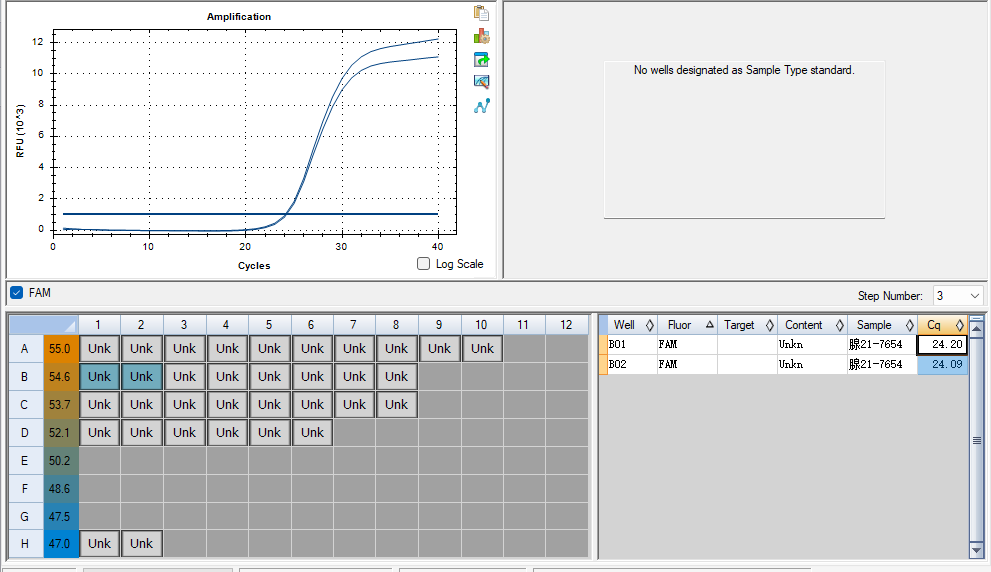This screenshot has height=572, width=991.
Task: Click sample name cell in B02 row
Action: (x=882, y=364)
